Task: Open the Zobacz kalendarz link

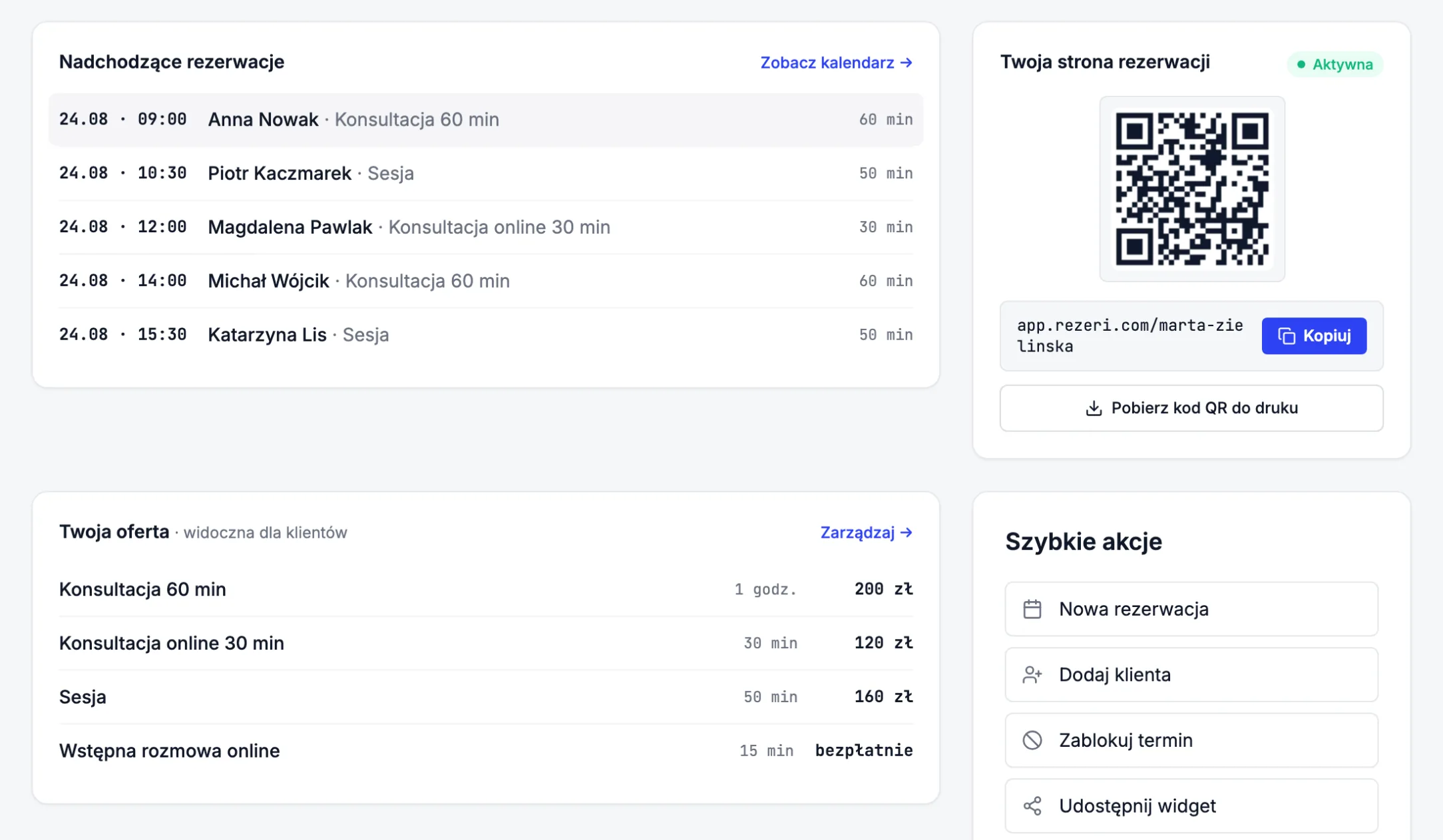Action: click(836, 63)
